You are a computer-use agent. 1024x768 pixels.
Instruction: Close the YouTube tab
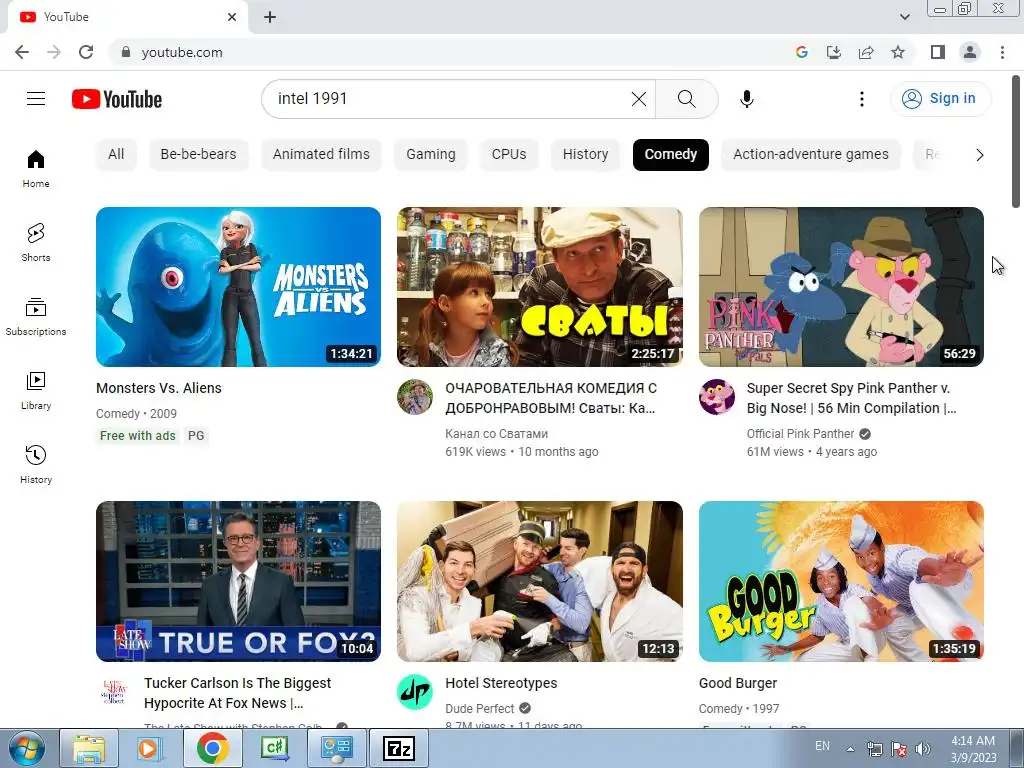[x=232, y=17]
